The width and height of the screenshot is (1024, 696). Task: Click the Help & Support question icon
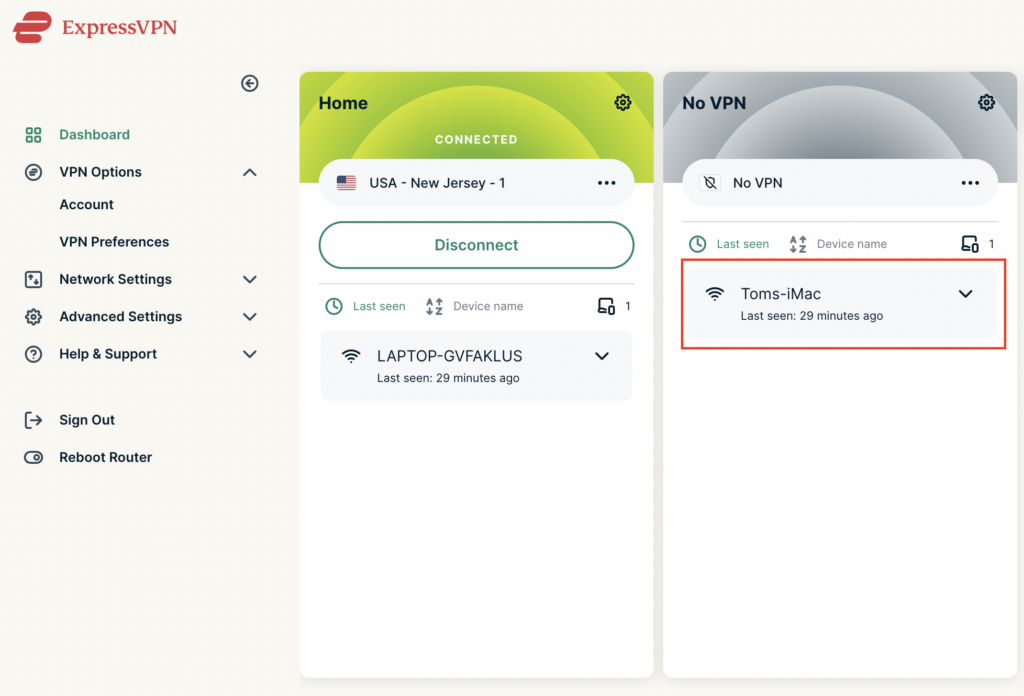pyautogui.click(x=33, y=354)
